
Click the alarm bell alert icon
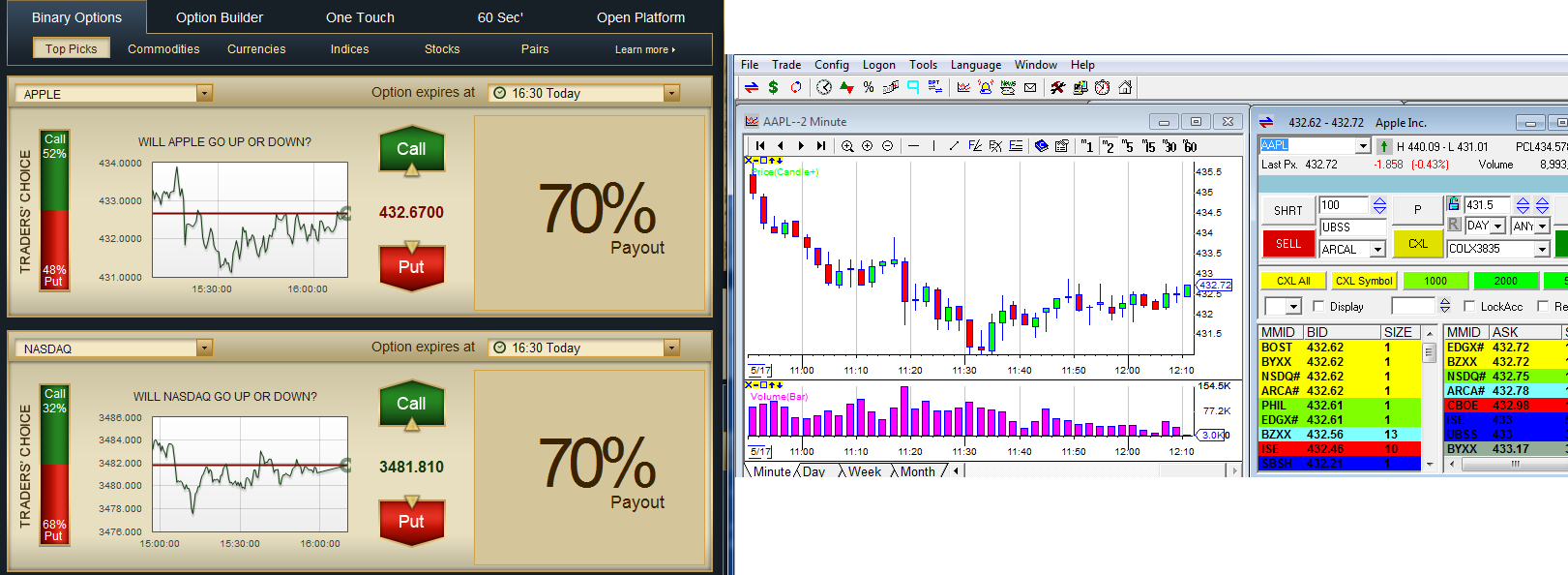tap(986, 88)
